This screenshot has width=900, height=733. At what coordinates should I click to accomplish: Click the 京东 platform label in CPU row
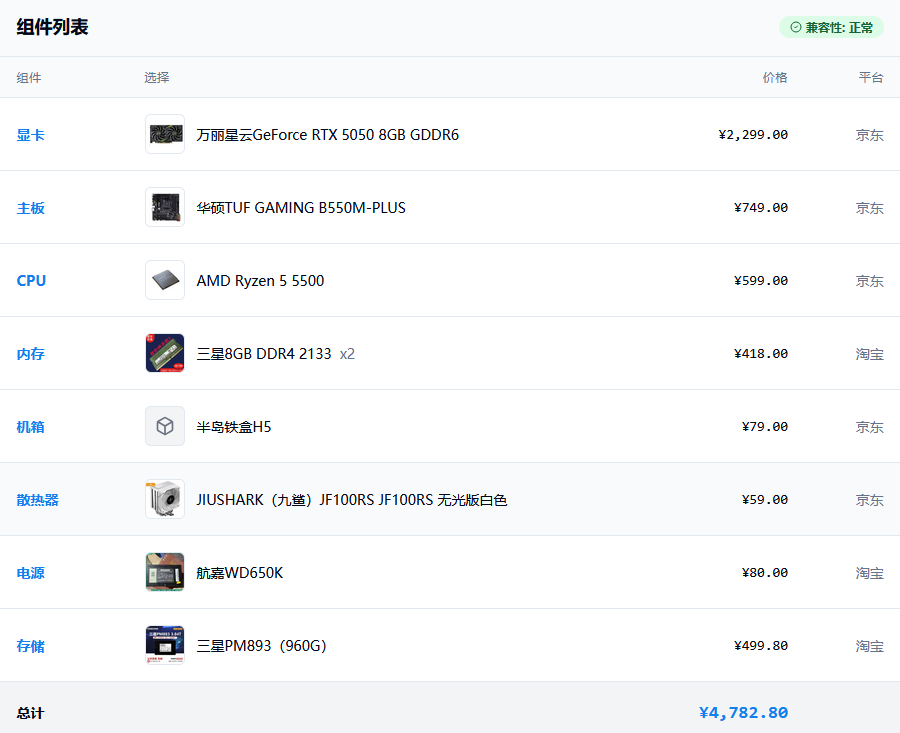870,281
